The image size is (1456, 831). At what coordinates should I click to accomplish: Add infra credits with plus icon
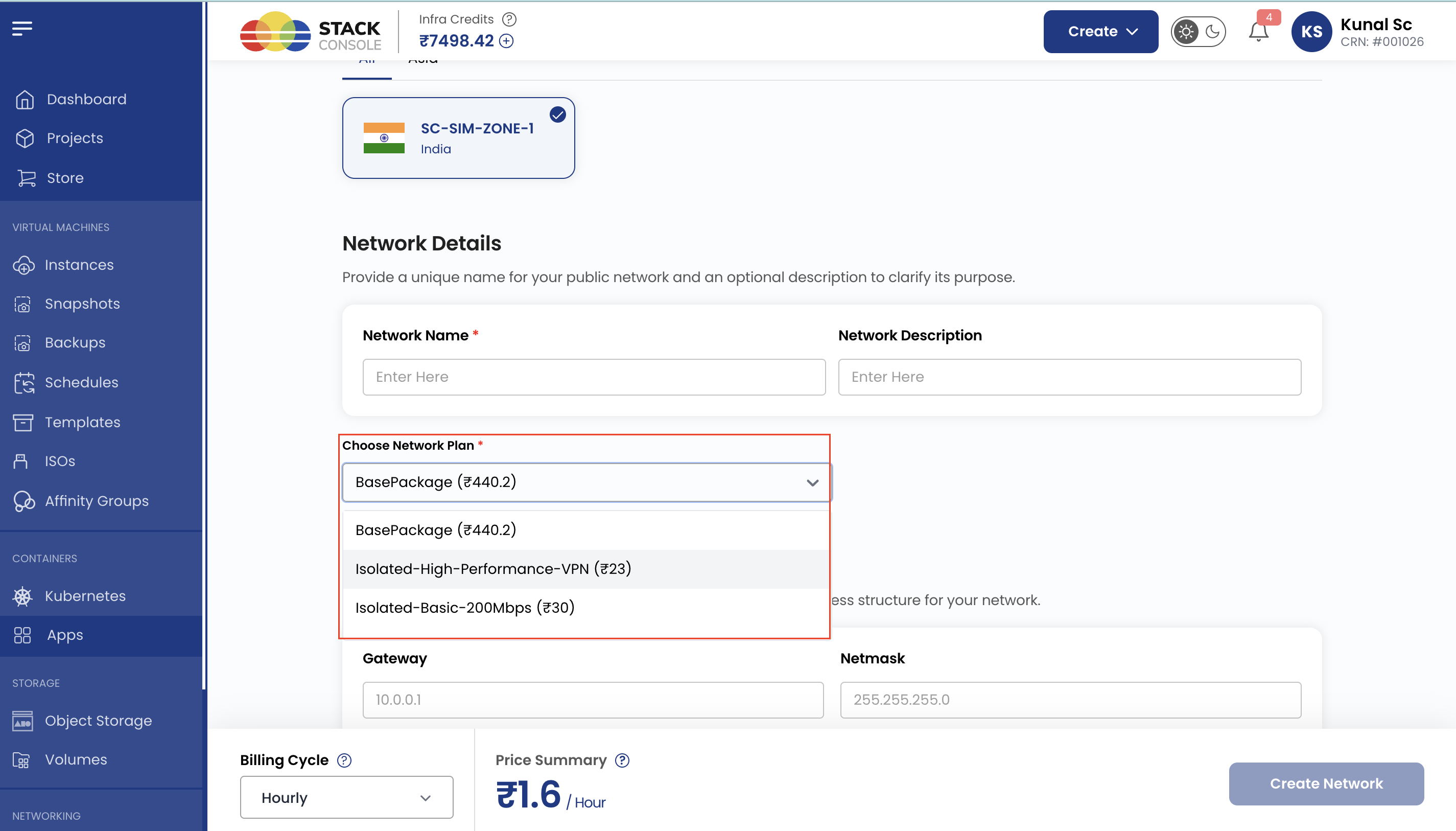coord(506,41)
